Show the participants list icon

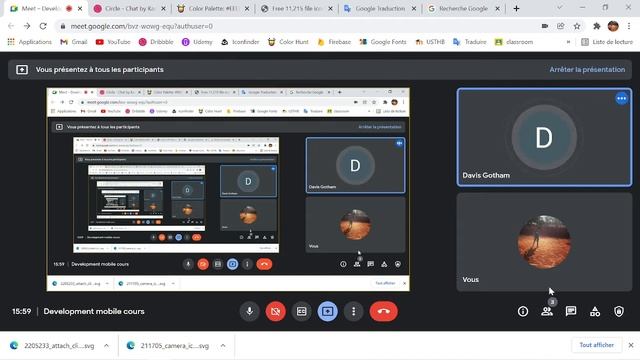click(x=547, y=311)
